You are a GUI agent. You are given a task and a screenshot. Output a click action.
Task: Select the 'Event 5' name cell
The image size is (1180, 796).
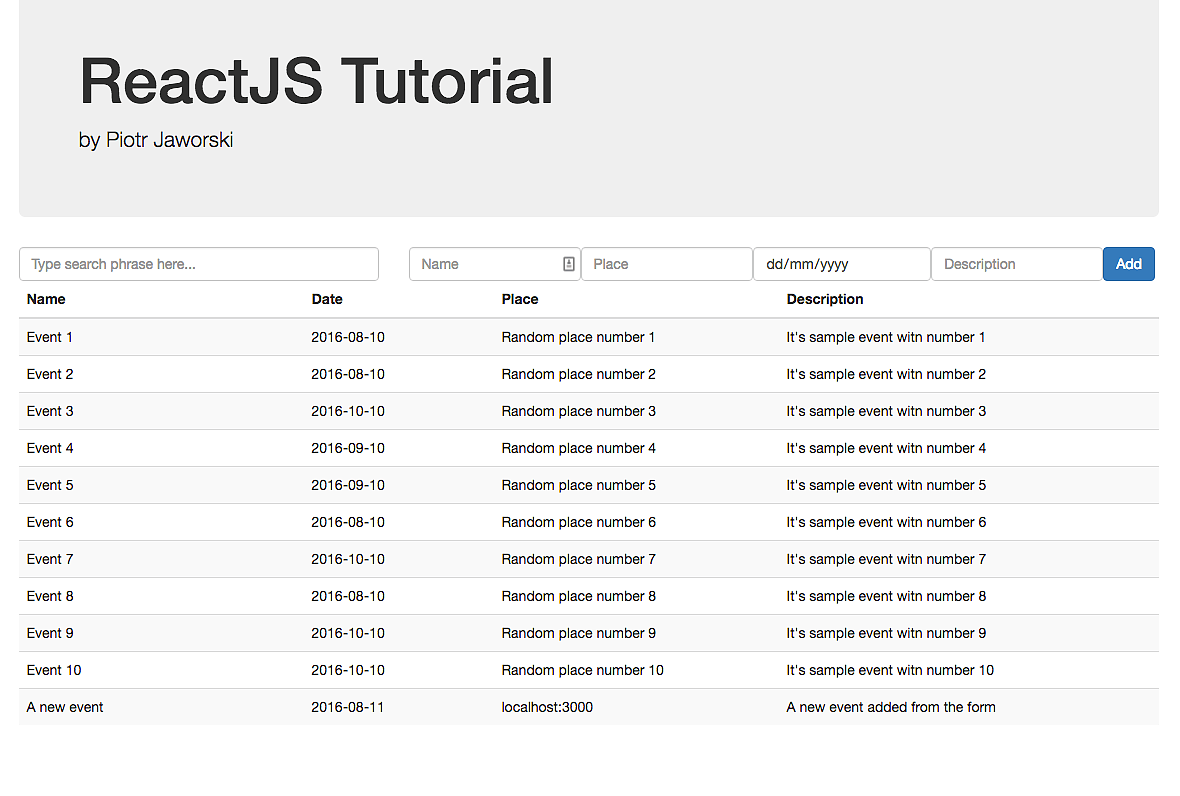(50, 485)
